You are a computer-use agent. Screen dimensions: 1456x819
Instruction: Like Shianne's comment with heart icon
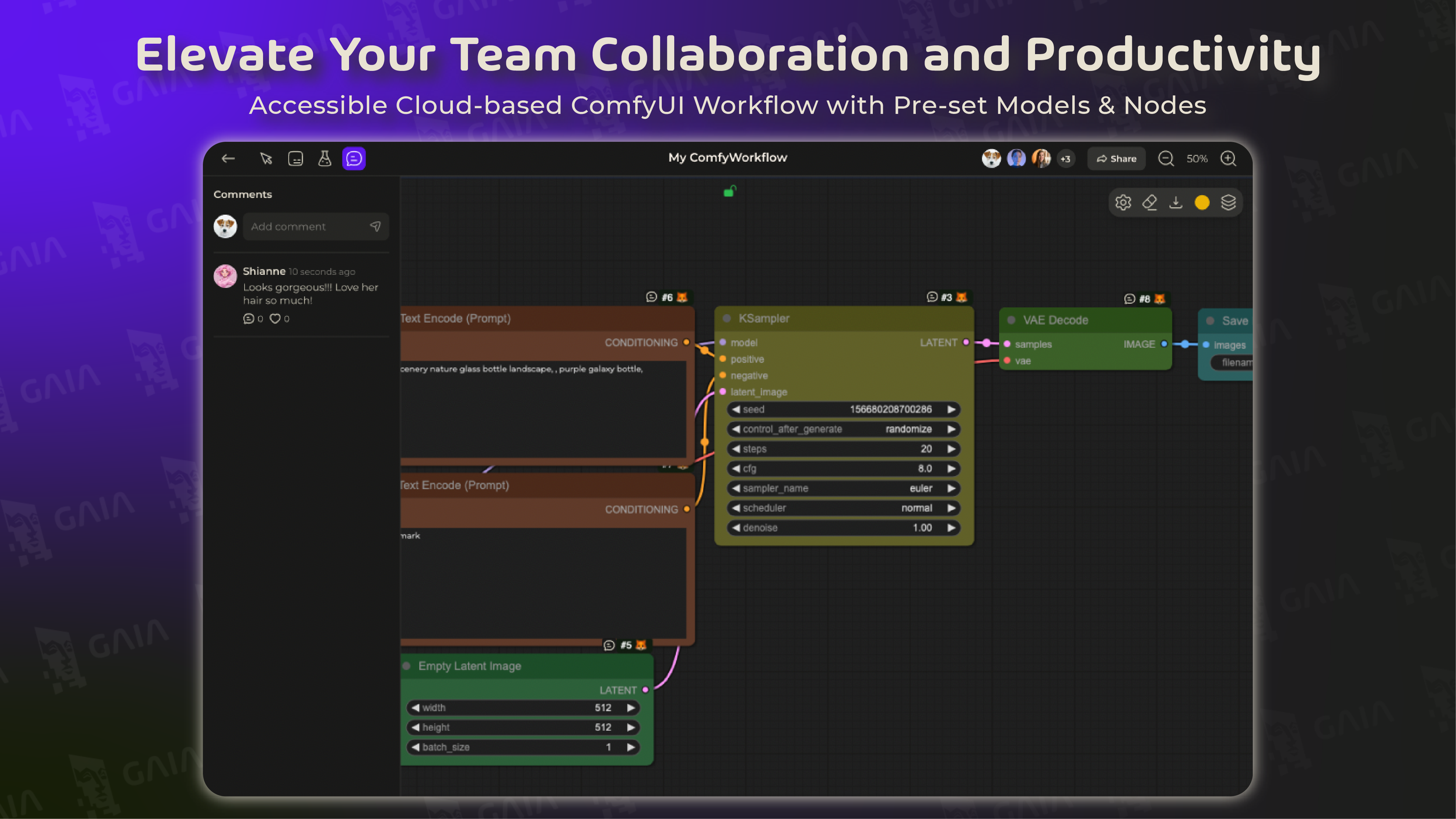click(x=275, y=319)
